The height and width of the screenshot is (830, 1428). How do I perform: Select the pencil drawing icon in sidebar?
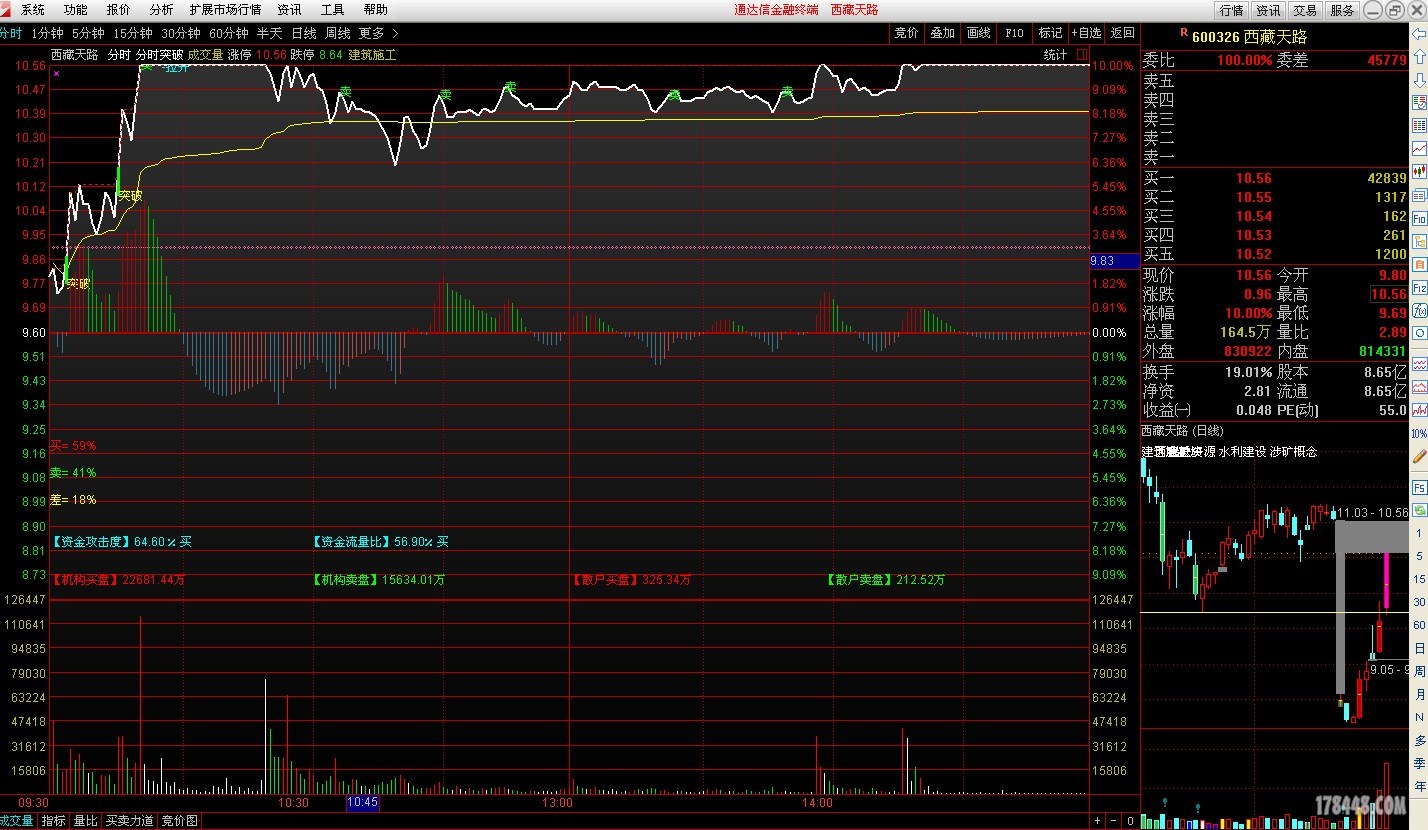tap(1419, 456)
